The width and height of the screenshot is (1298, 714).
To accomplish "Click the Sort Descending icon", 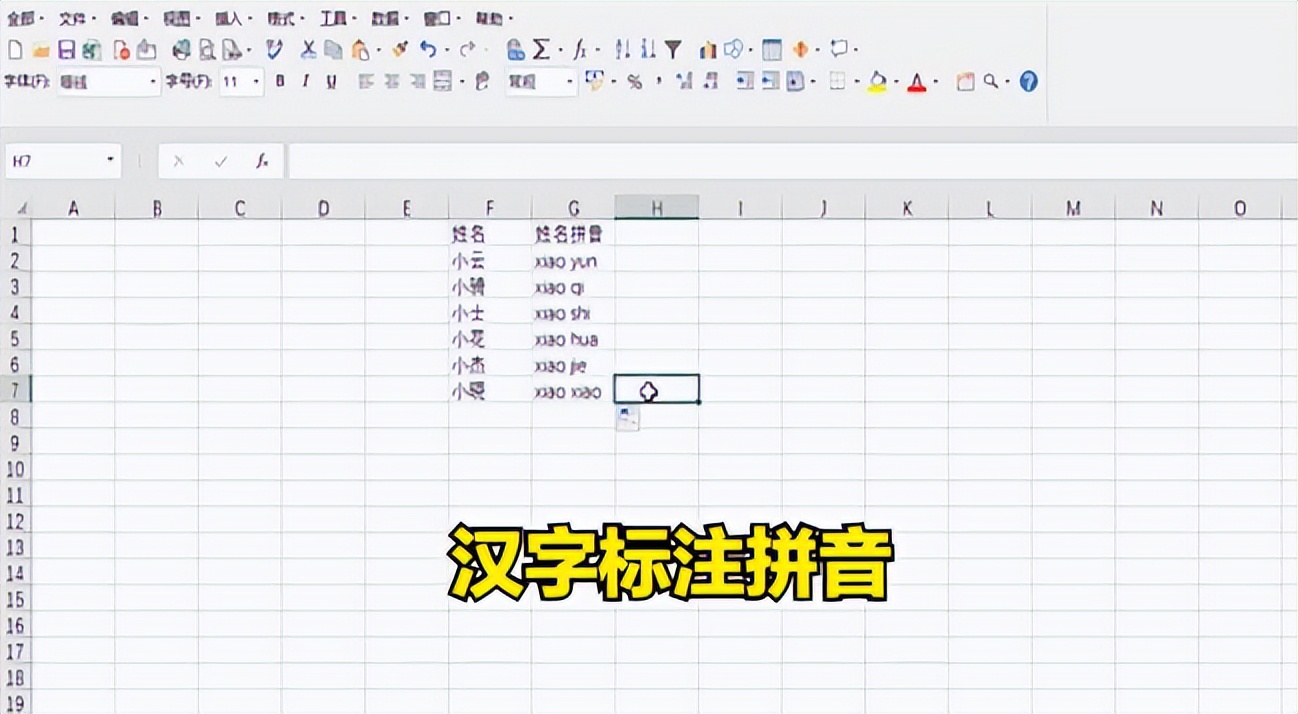I will [647, 49].
